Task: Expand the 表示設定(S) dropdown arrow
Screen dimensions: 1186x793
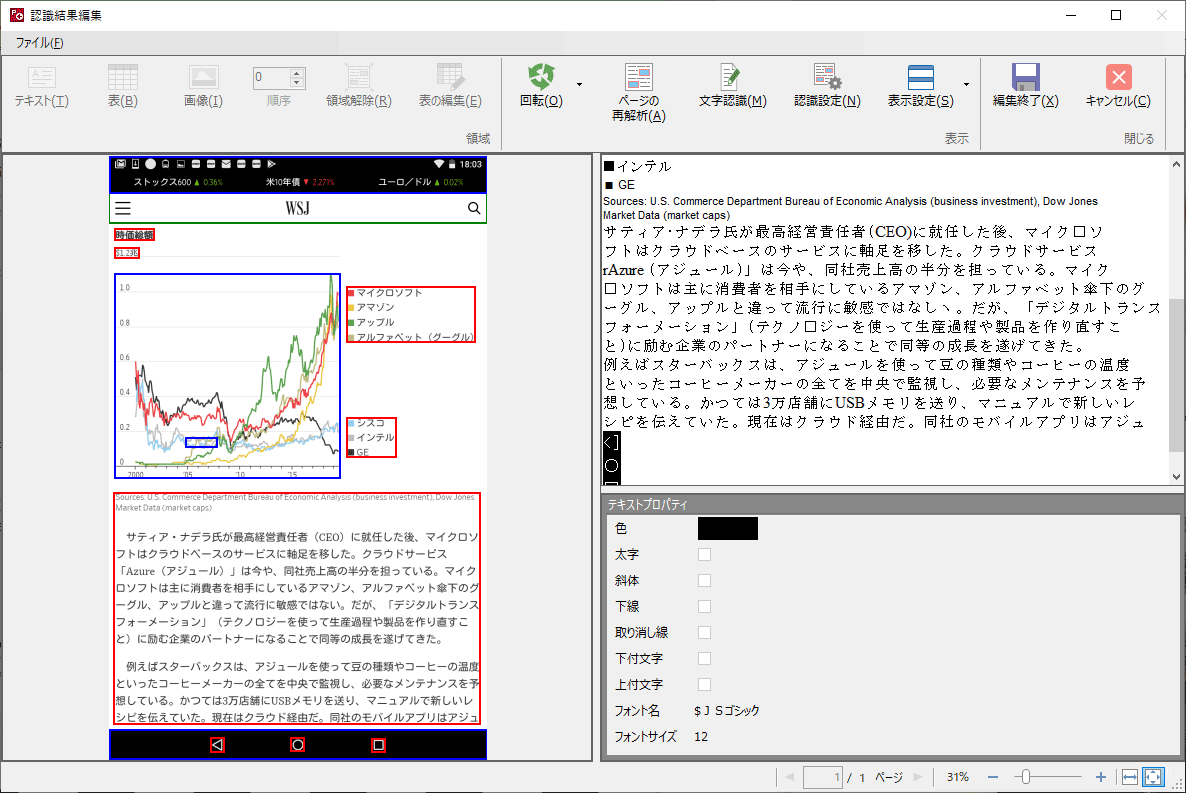Action: click(x=966, y=84)
